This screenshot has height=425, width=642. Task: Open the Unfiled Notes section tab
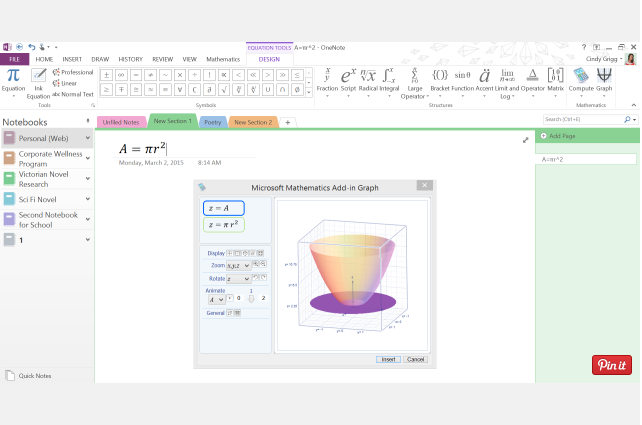coord(121,122)
